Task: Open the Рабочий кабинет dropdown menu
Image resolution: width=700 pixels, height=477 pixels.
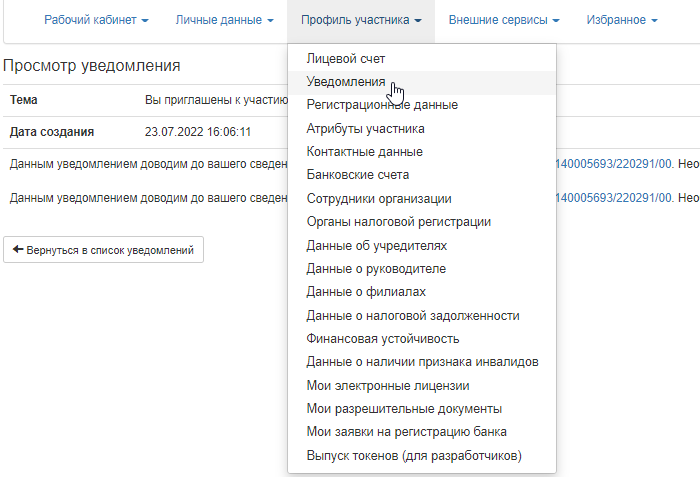Action: tap(97, 20)
